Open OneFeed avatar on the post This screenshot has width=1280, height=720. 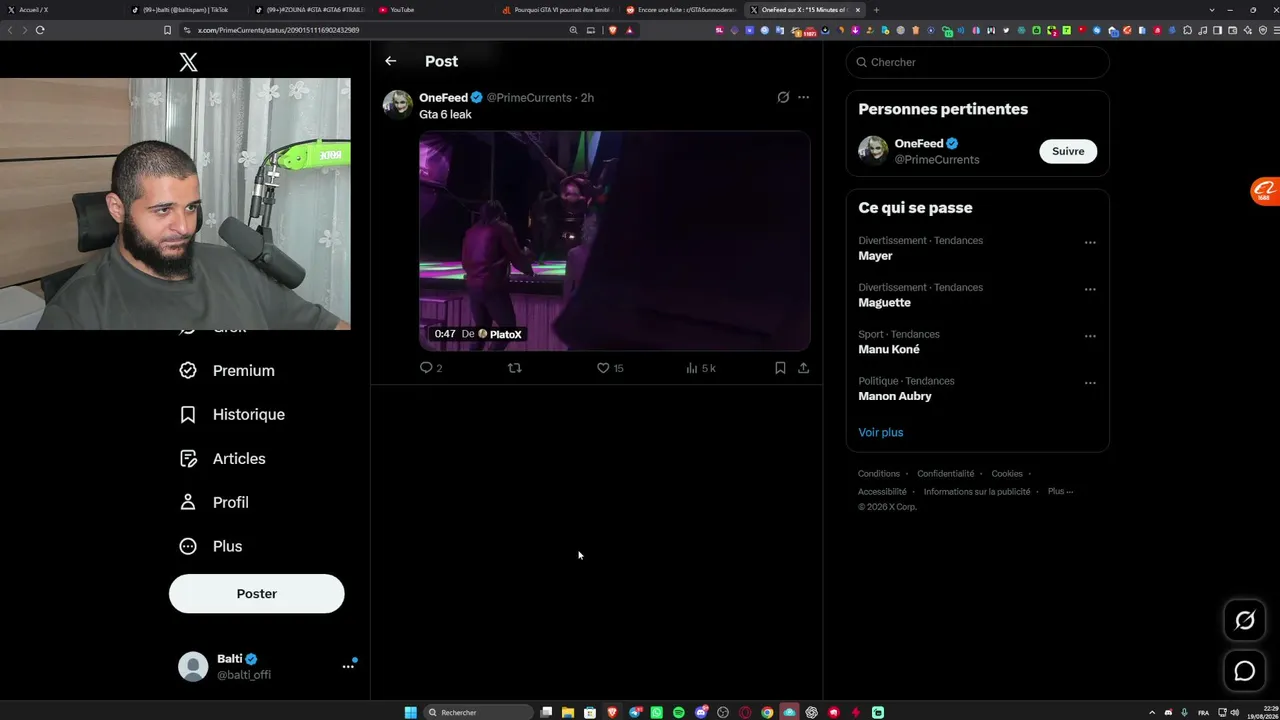pyautogui.click(x=397, y=104)
